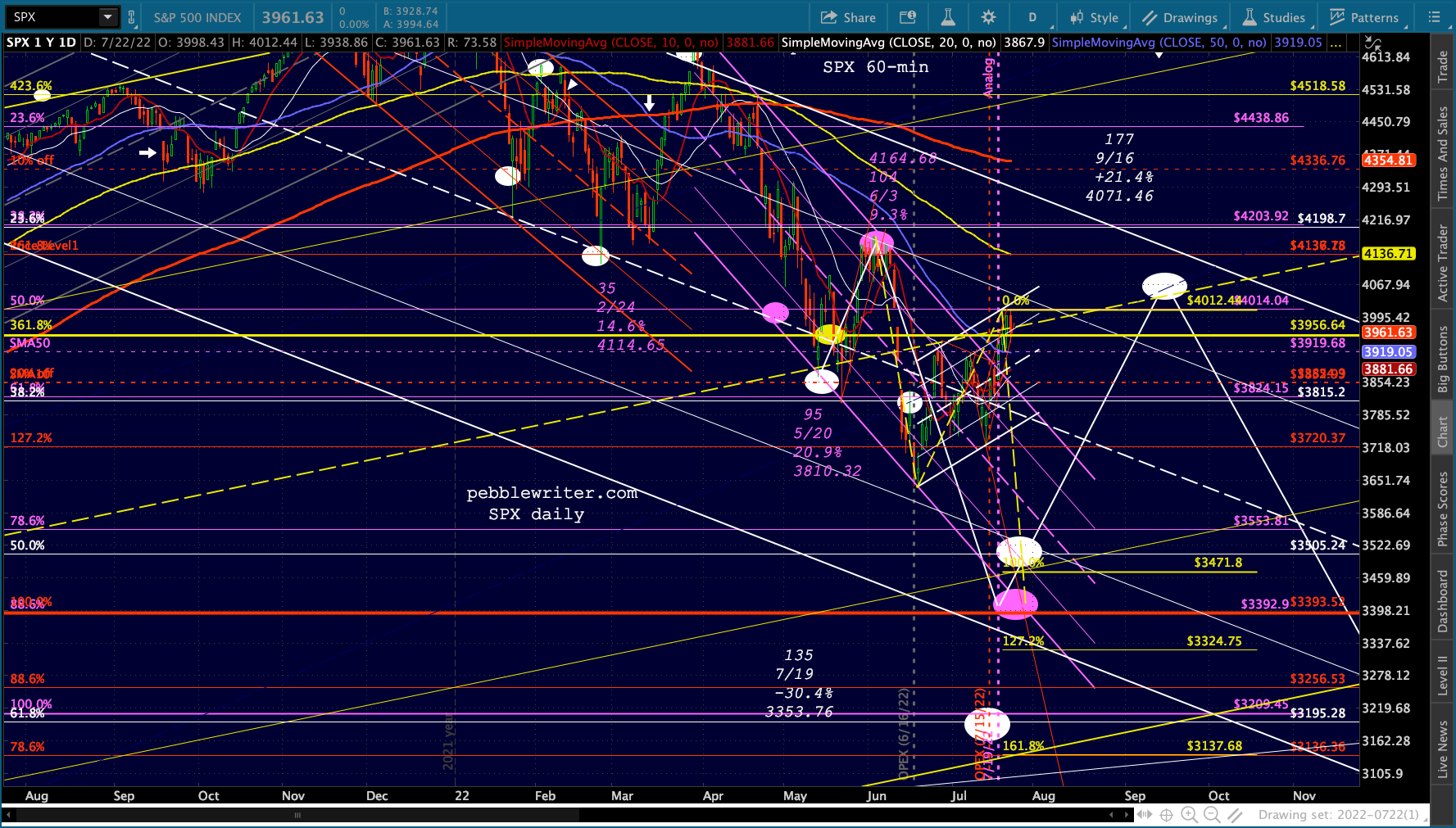Click the red 3961.63 price bubble

point(1388,333)
